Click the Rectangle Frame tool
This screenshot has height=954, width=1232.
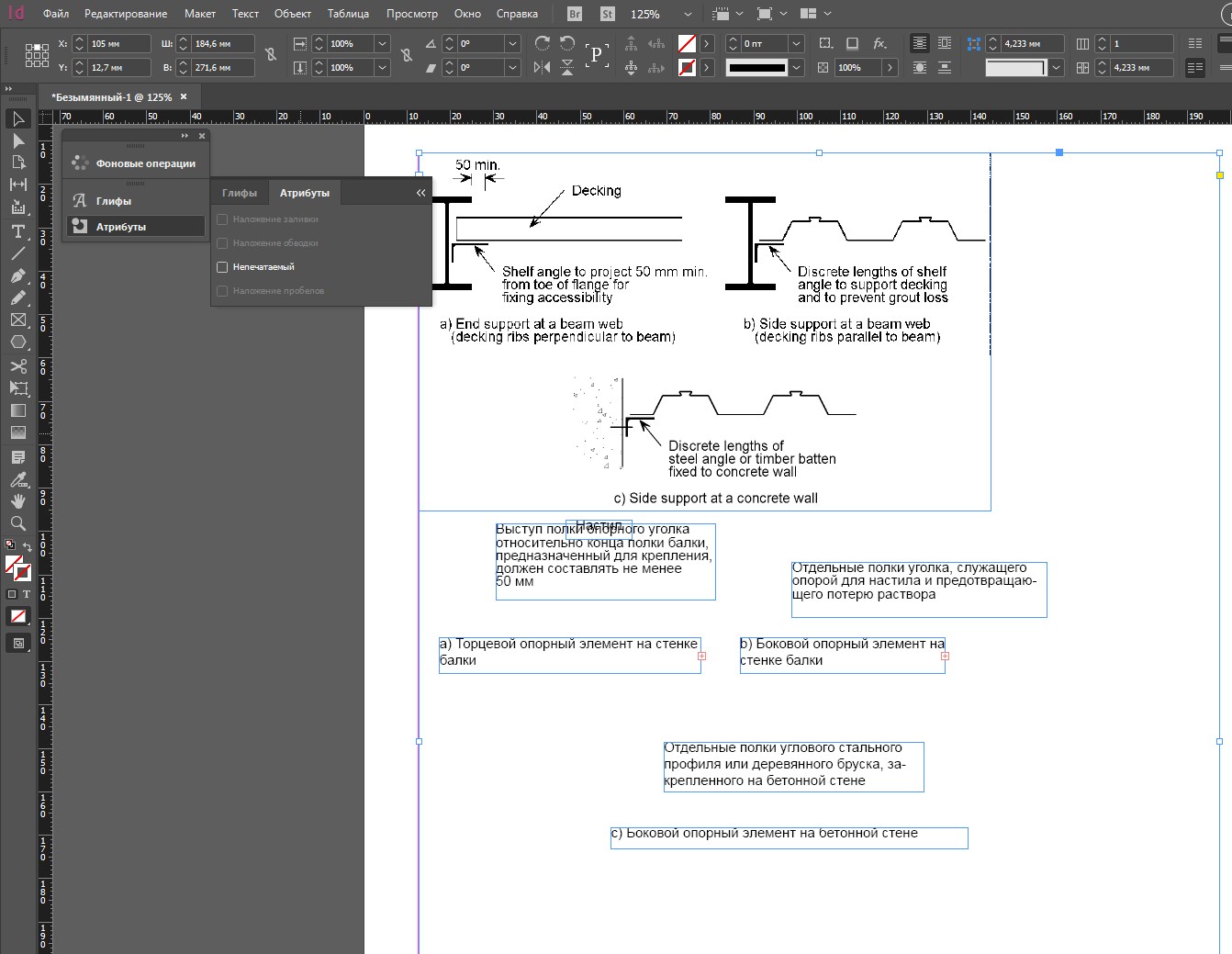click(17, 320)
